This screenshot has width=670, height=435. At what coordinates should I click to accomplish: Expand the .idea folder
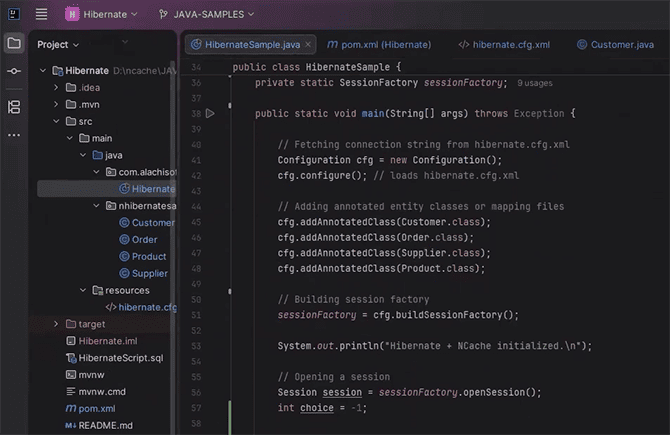click(56, 87)
